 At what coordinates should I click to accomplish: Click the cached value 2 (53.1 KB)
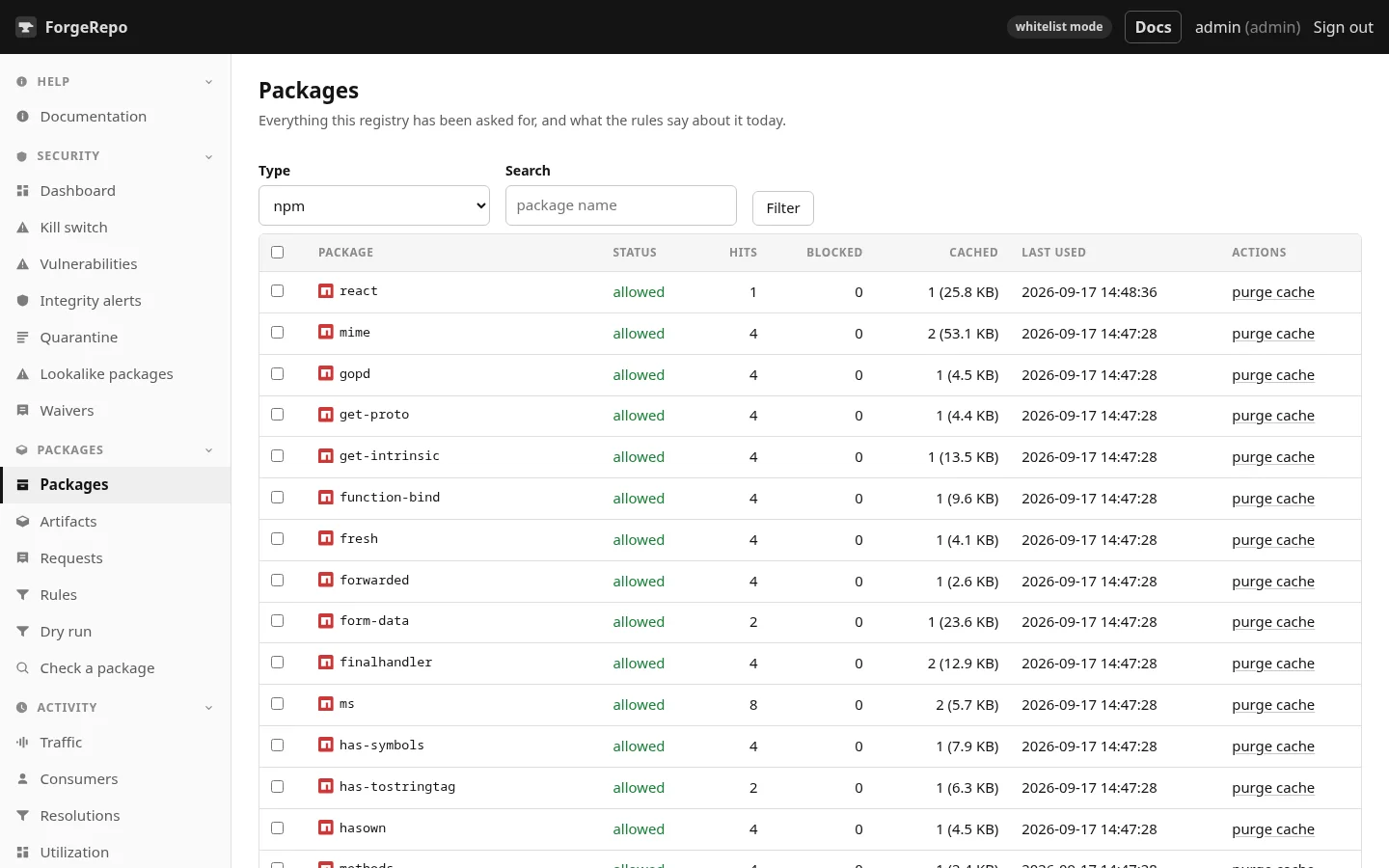pos(963,334)
